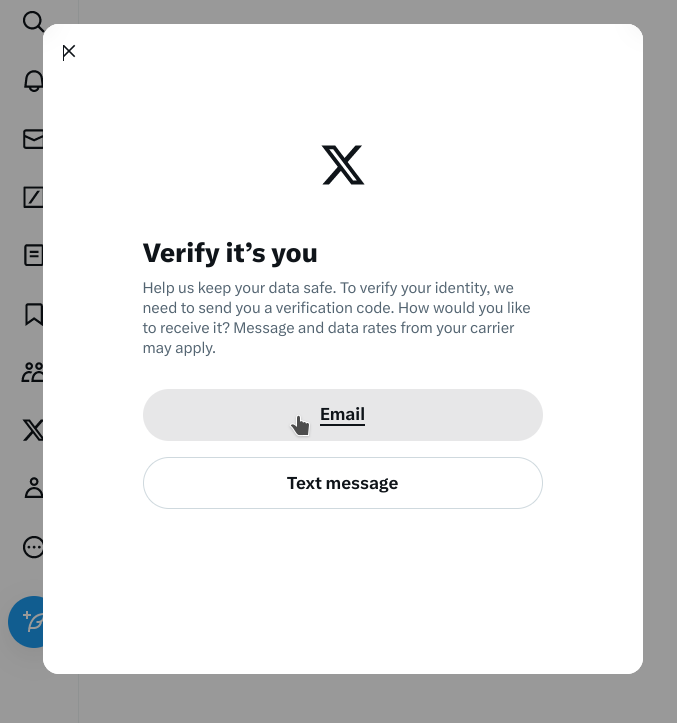Go to Messages envelope icon
This screenshot has width=677, height=723.
pyautogui.click(x=33, y=139)
